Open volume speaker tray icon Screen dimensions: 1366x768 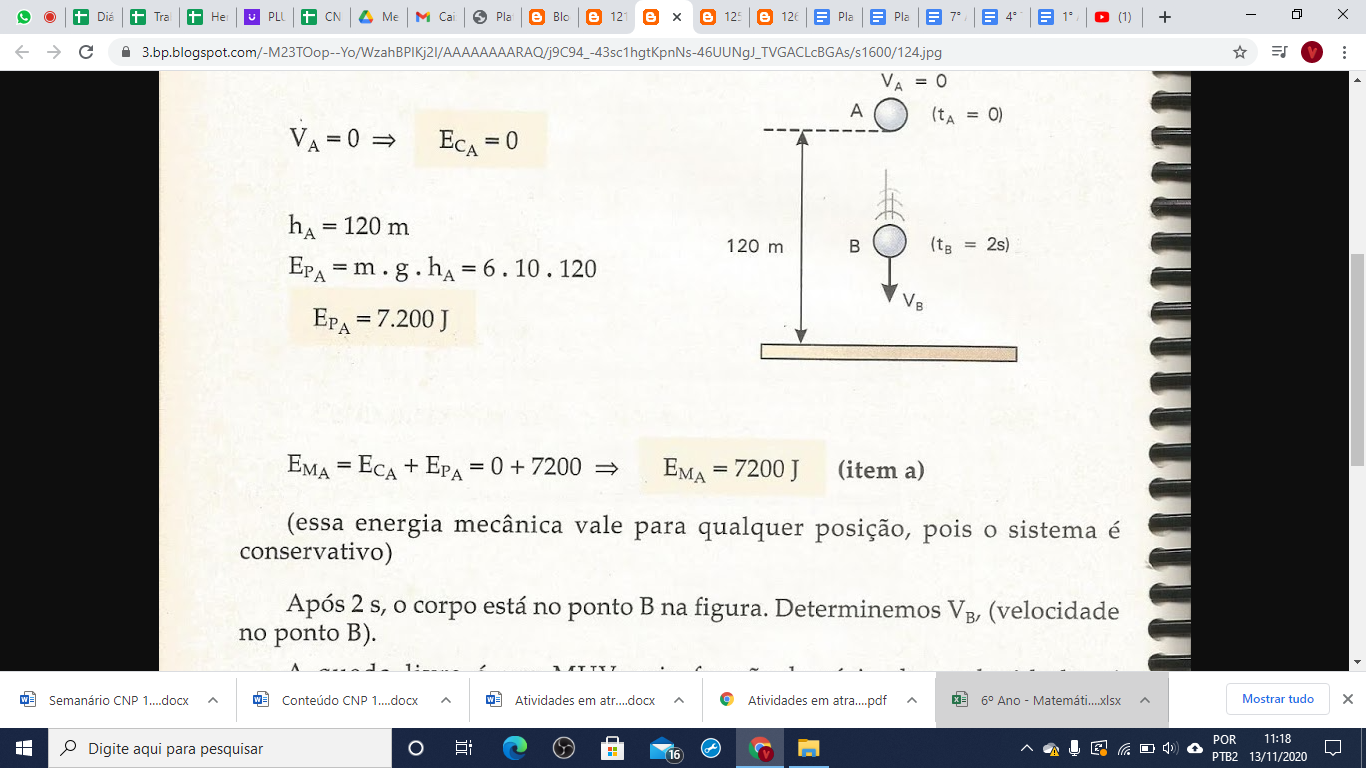(x=1169, y=748)
